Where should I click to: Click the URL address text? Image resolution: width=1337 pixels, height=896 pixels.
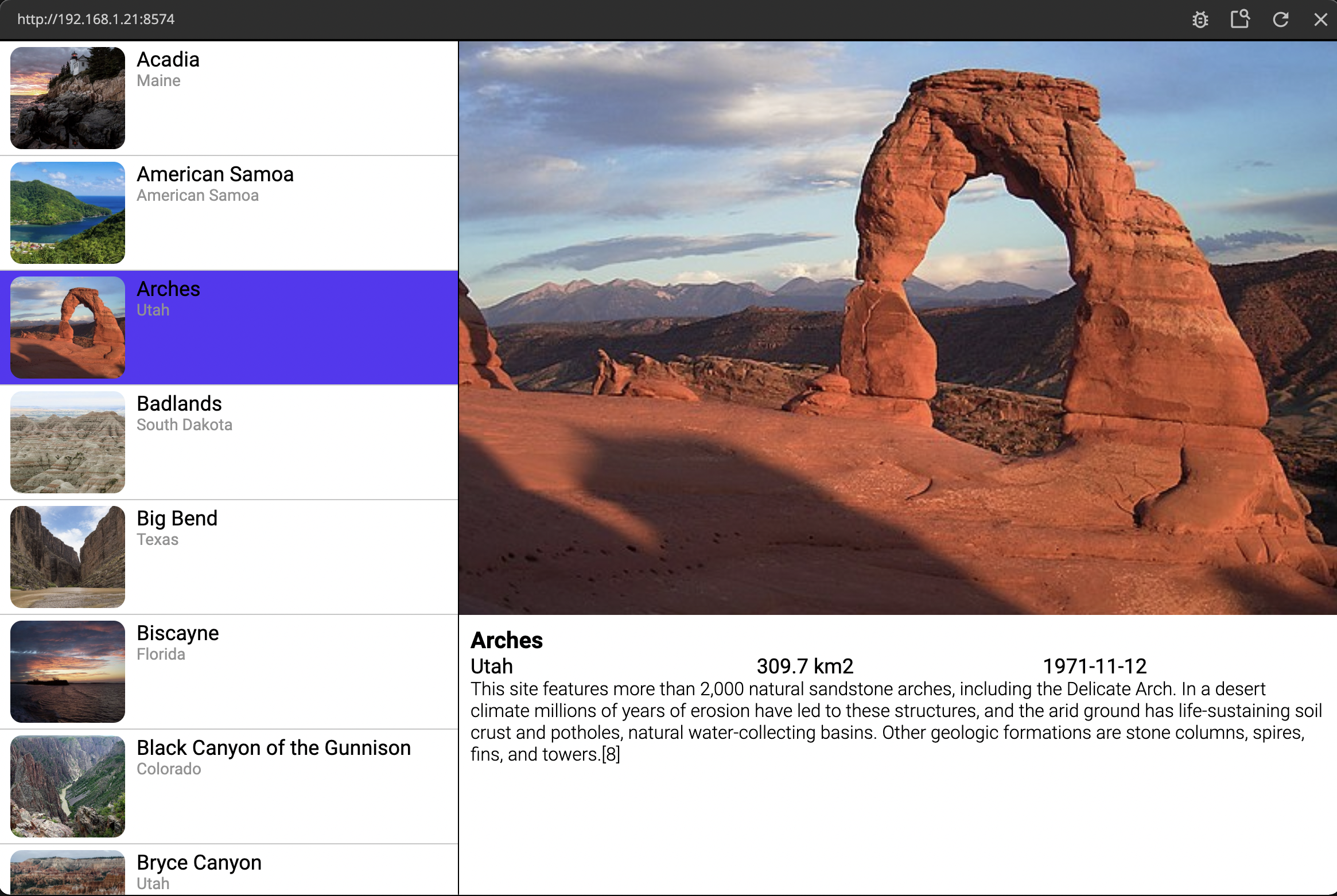[x=96, y=20]
